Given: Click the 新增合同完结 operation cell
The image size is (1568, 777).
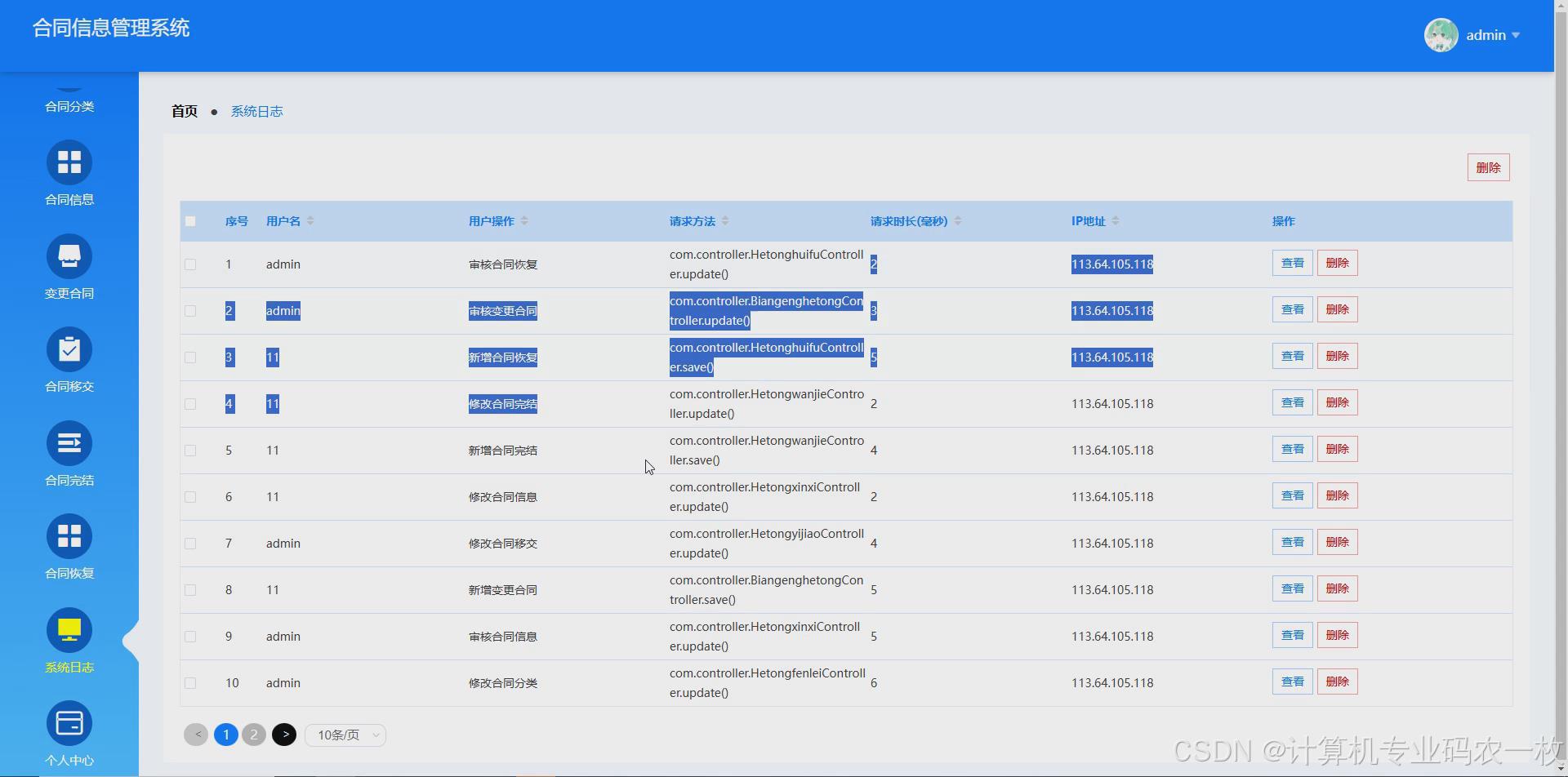Looking at the screenshot, I should (x=503, y=451).
